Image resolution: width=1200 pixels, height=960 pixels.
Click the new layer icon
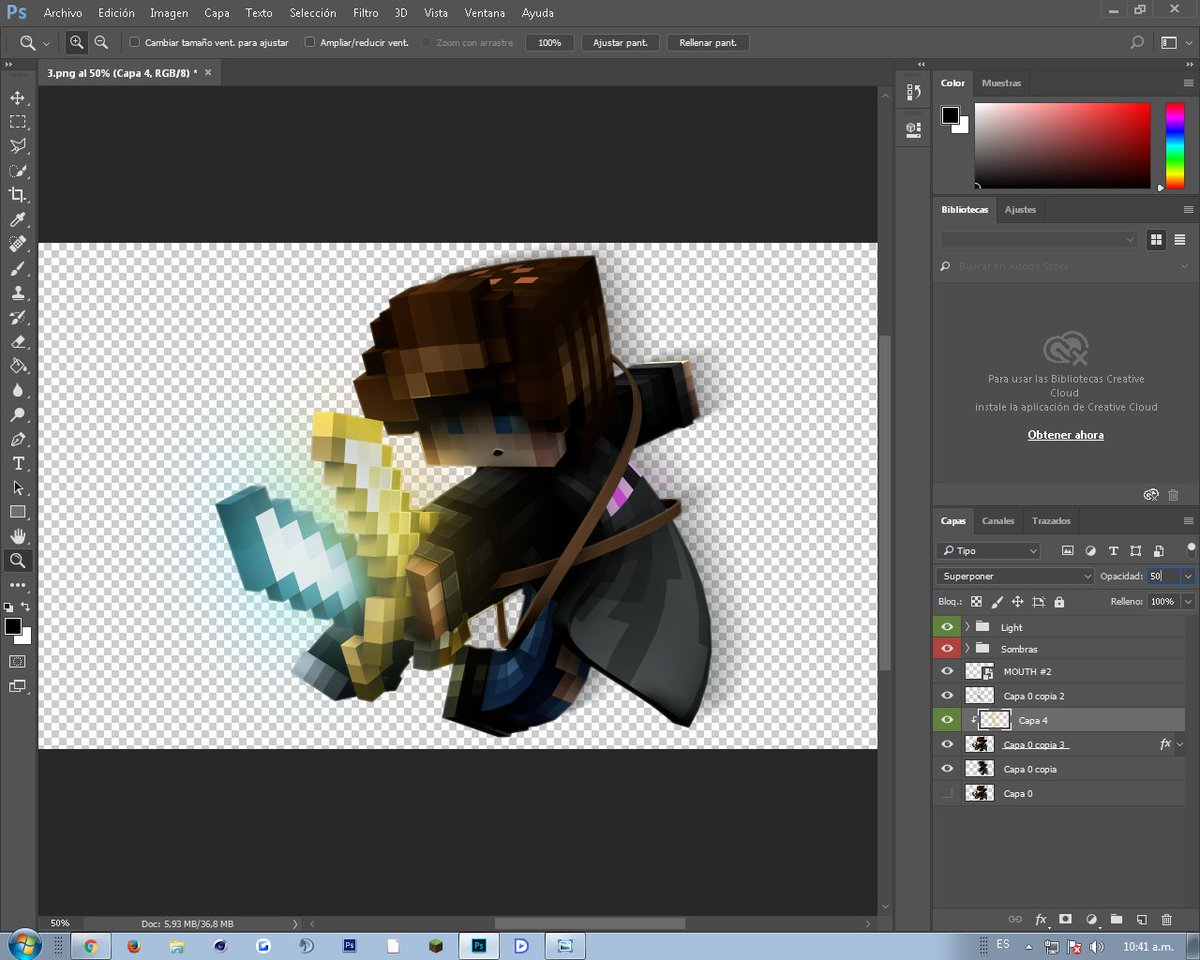coord(1141,919)
